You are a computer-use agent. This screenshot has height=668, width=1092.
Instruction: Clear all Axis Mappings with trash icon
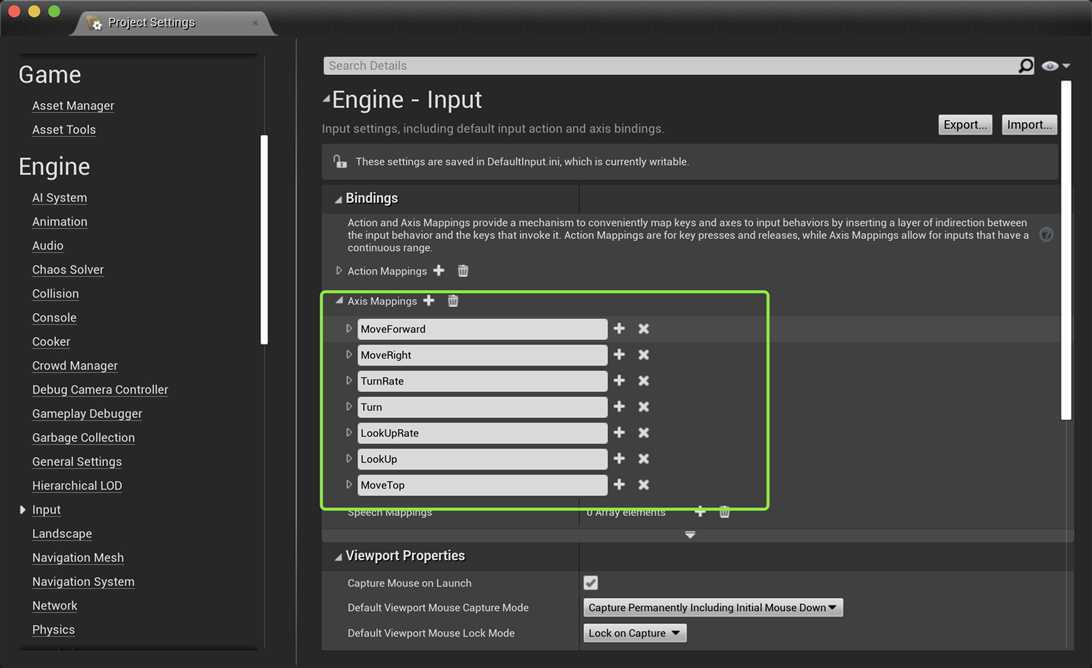[453, 300]
